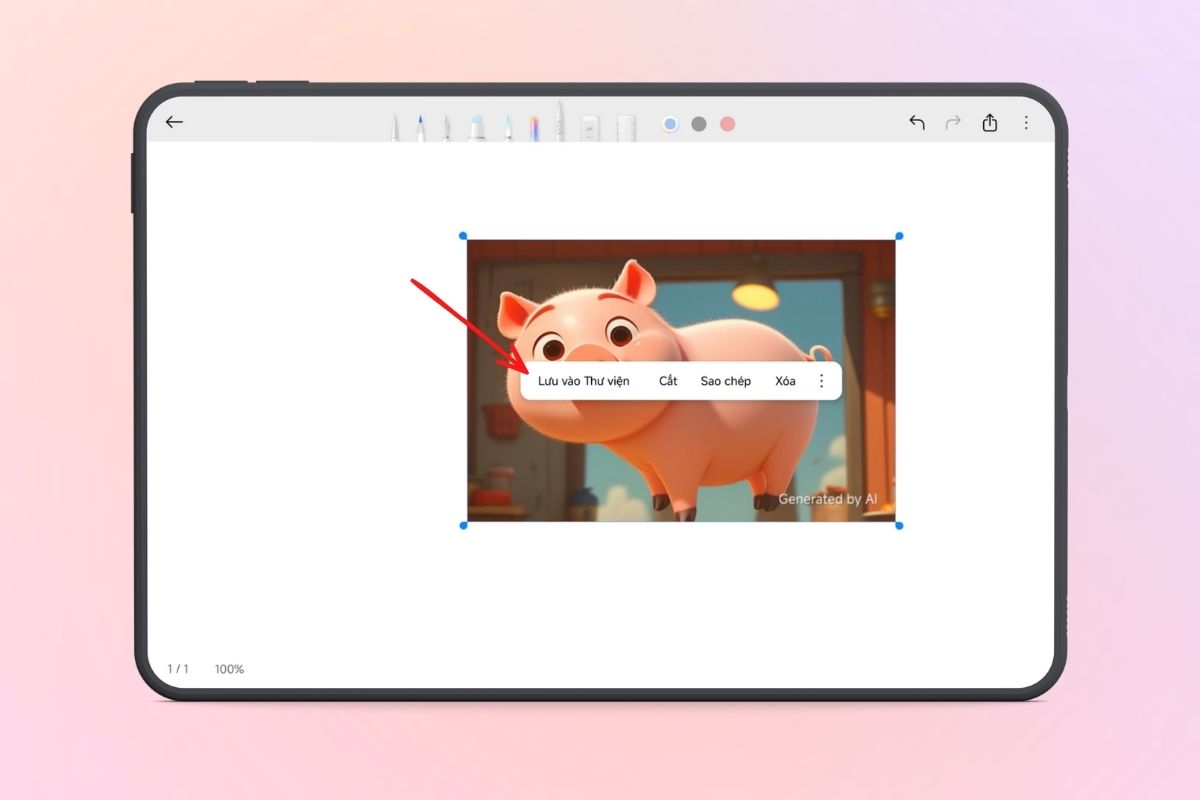The height and width of the screenshot is (800, 1200).
Task: Choose 'Lưu vào Thư viện' option
Action: (584, 381)
